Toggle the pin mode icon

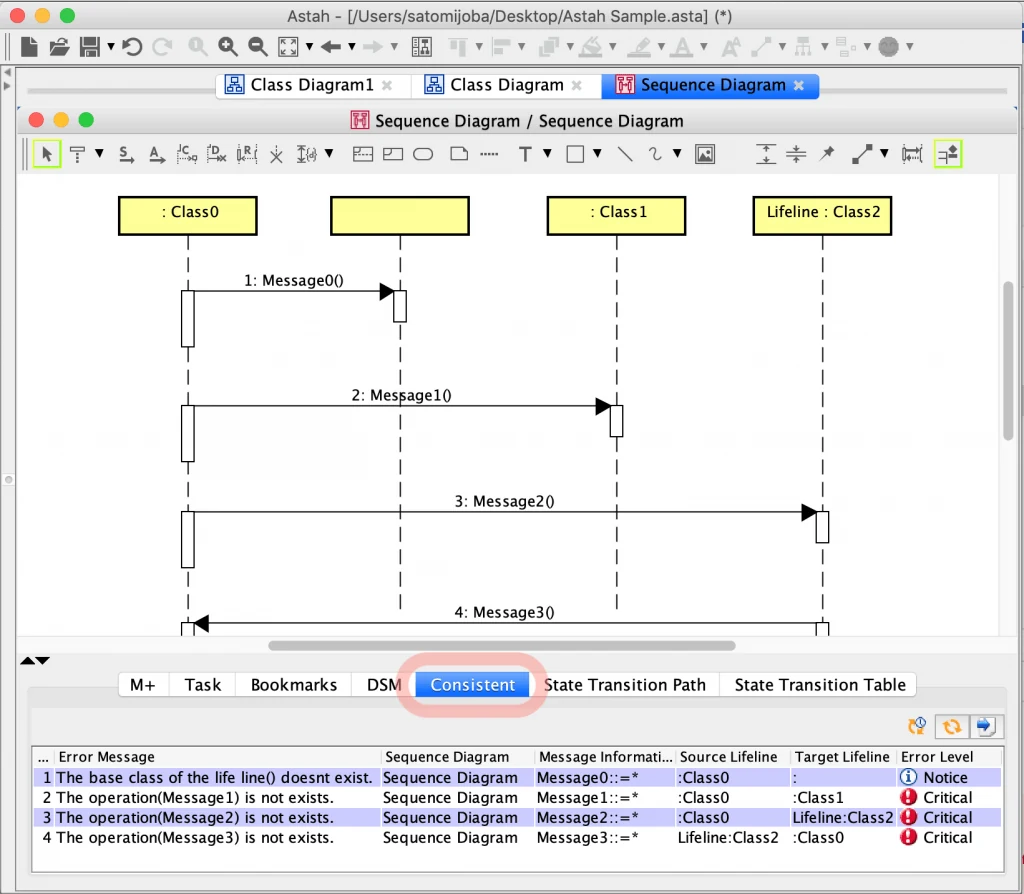[827, 153]
